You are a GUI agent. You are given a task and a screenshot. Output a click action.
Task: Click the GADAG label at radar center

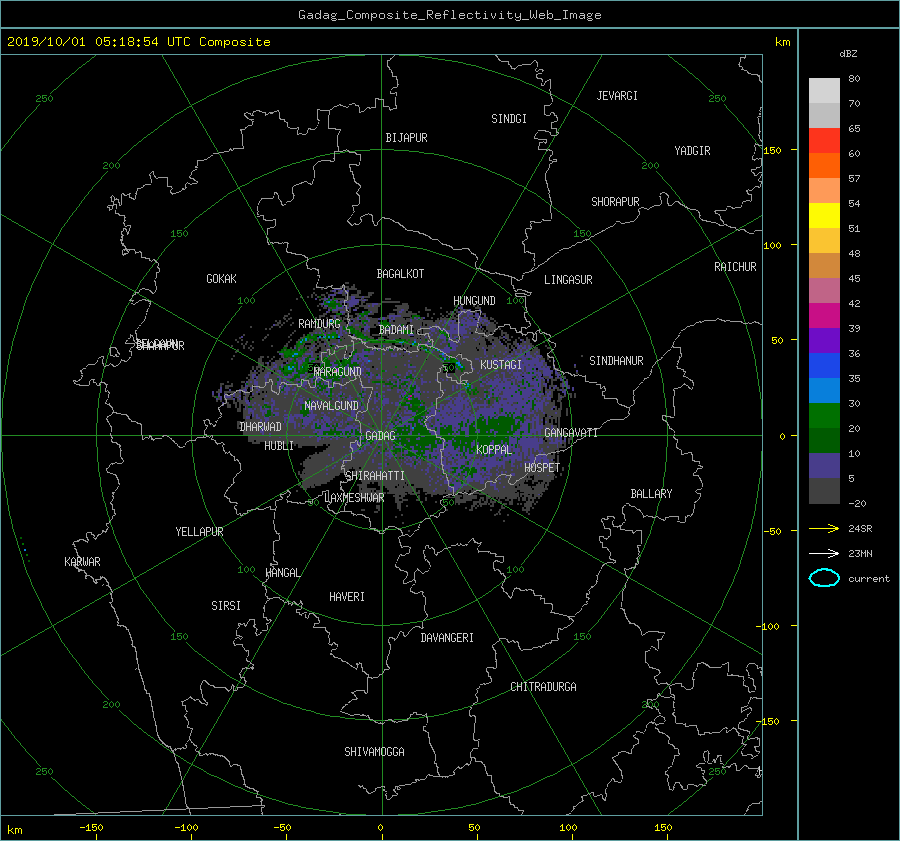coord(380,436)
